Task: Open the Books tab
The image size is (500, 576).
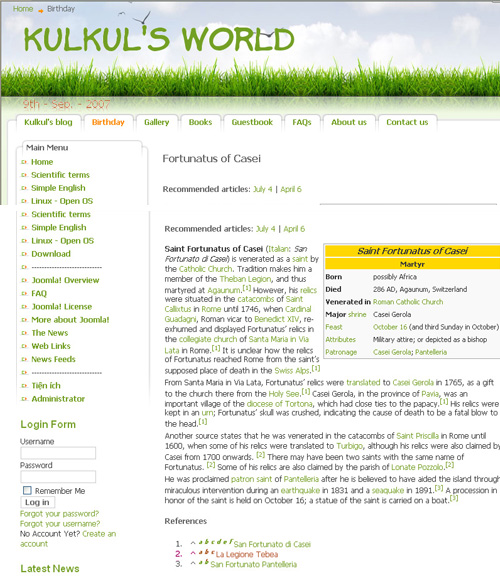Action: pyautogui.click(x=200, y=122)
